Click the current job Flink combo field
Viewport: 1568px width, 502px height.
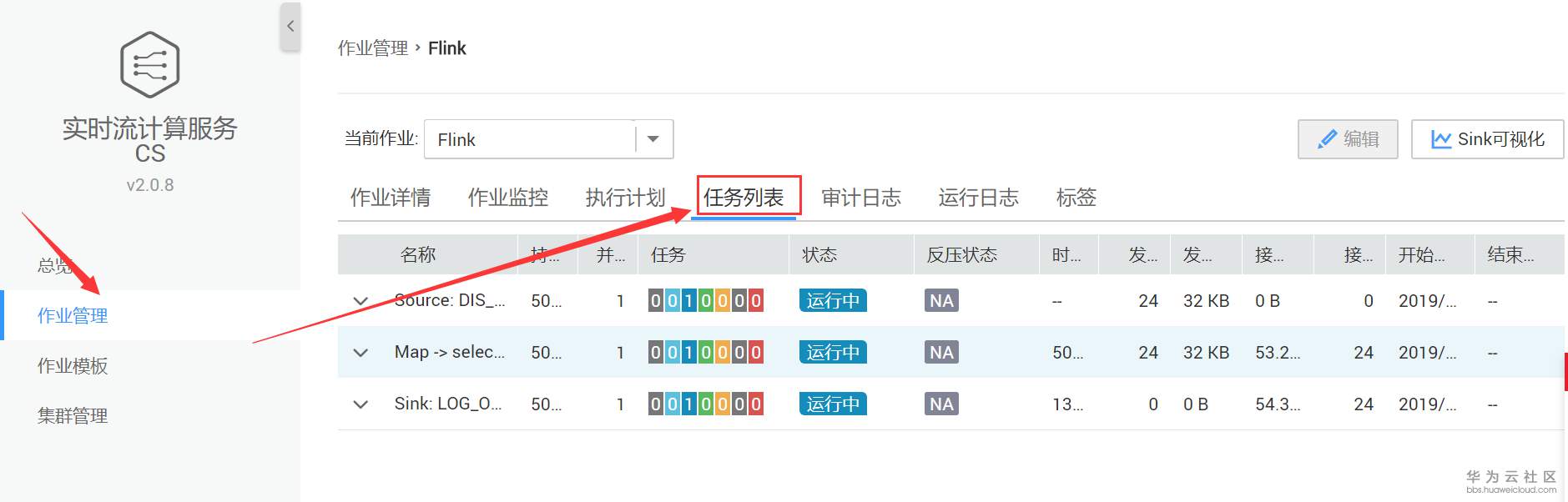[x=548, y=139]
